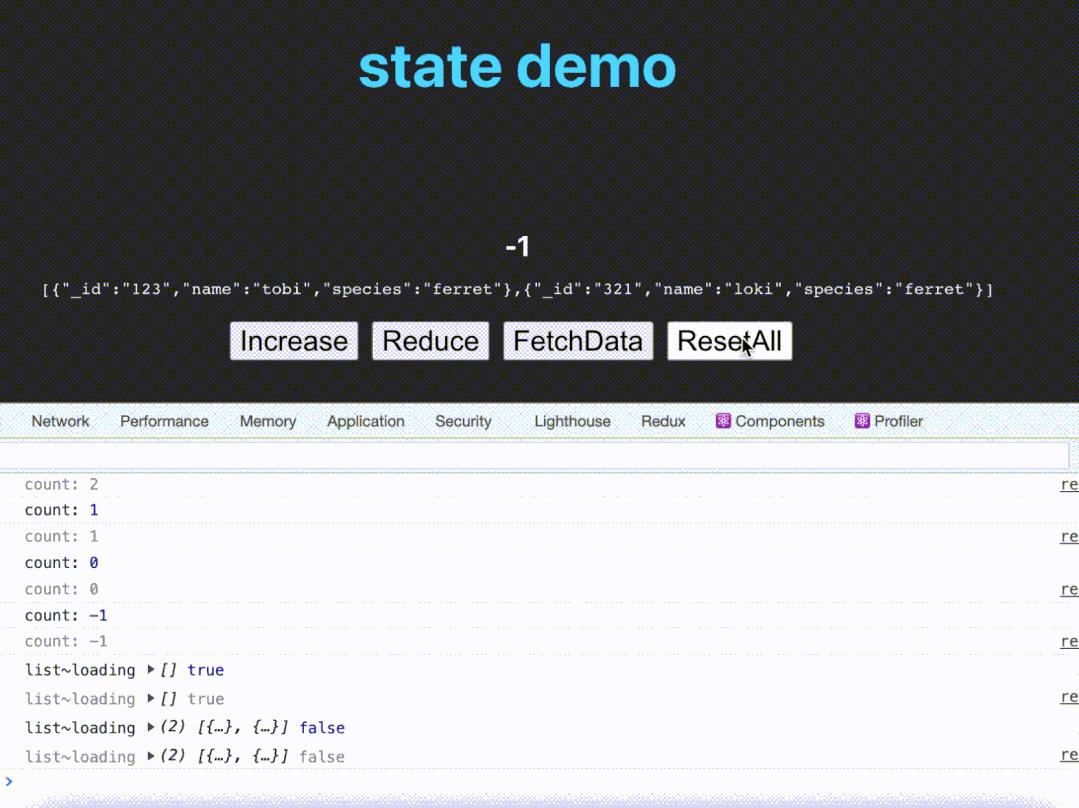Click the console filter input field
The image size is (1079, 808).
534,455
